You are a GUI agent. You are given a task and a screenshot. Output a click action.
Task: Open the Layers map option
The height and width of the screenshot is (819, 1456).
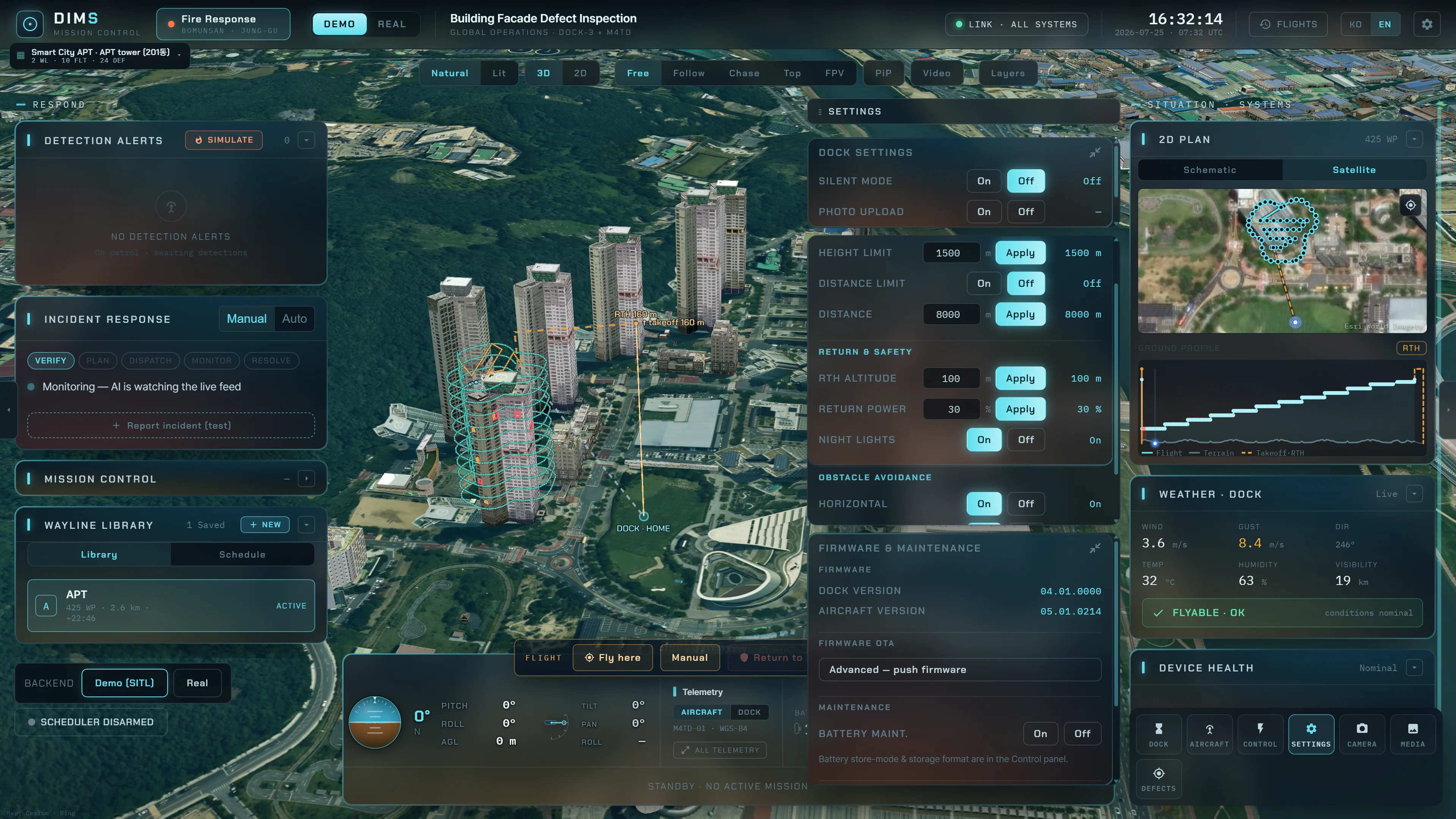point(1007,74)
